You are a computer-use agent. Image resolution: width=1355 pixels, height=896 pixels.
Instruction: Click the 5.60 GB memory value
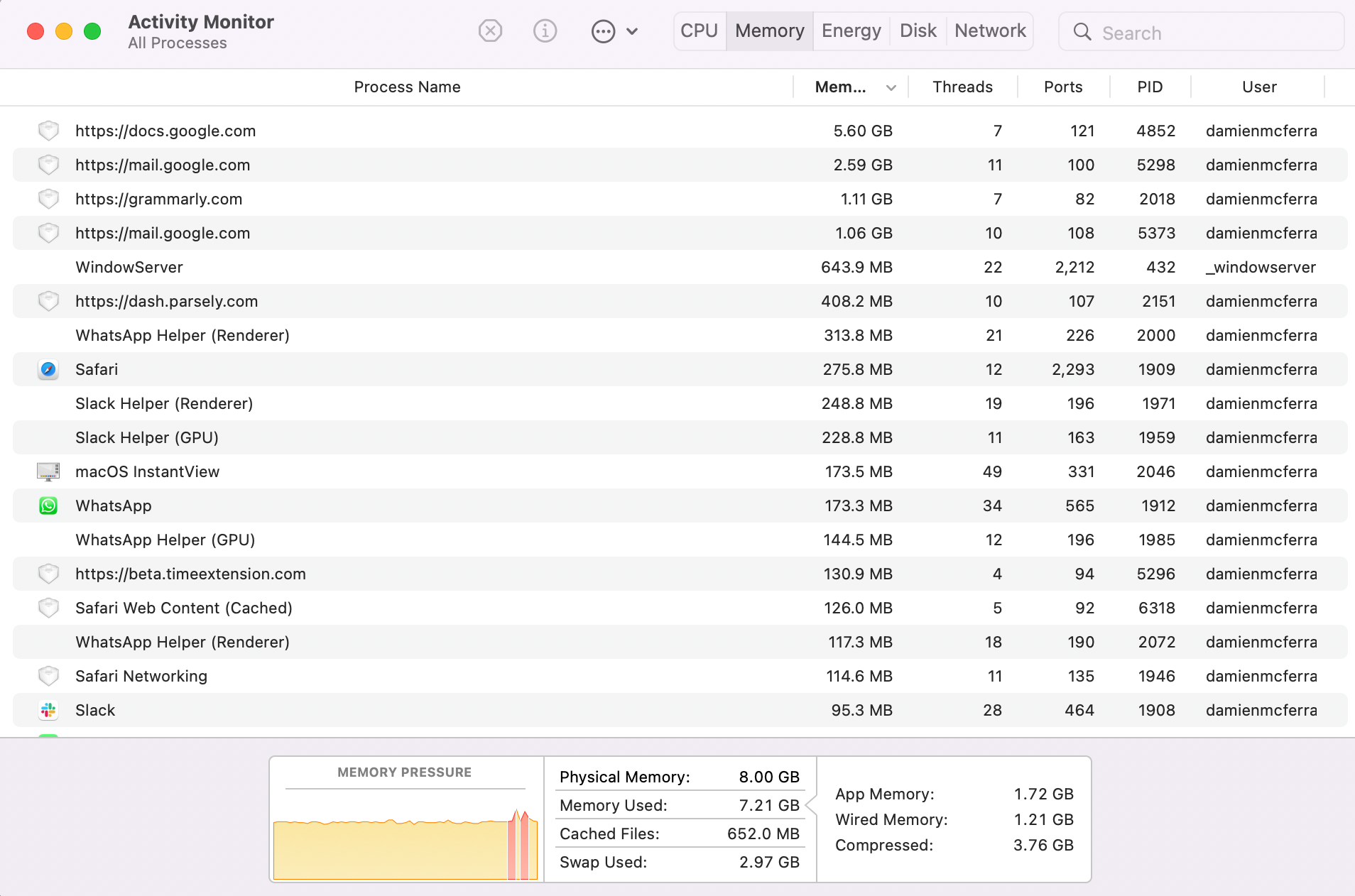863,131
